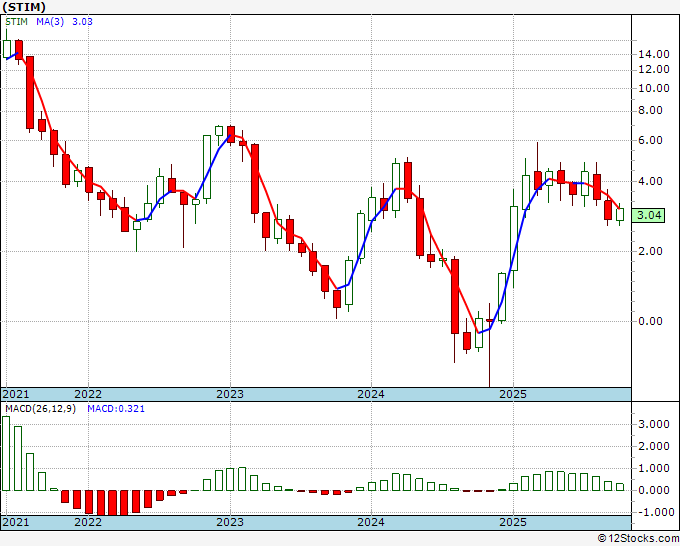Image resolution: width=680 pixels, height=546 pixels.
Task: Click the 2.000 MACD axis label
Action: pyautogui.click(x=654, y=446)
